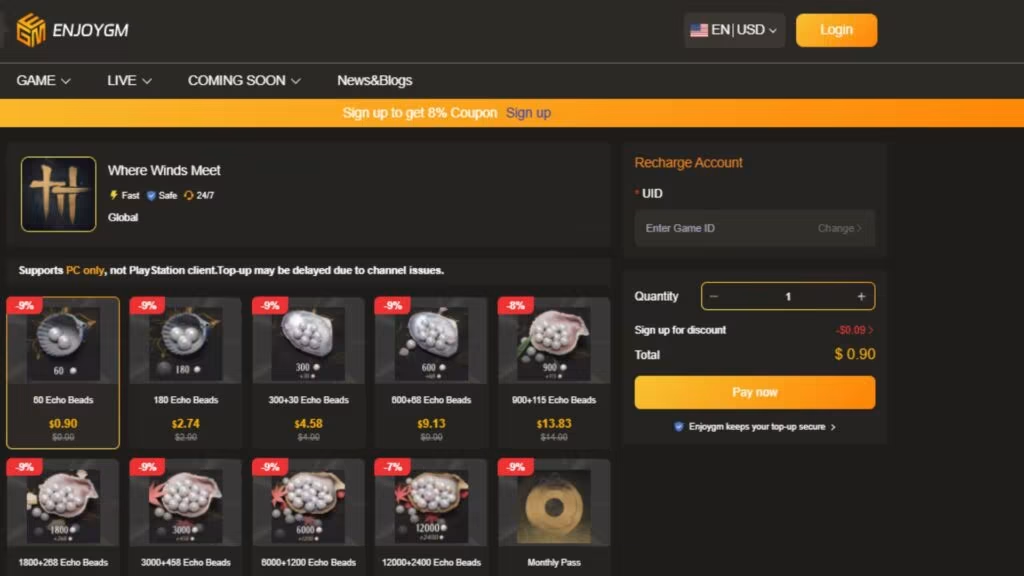Click the Pay now button
Viewport: 1024px width, 576px height.
pyautogui.click(x=754, y=392)
